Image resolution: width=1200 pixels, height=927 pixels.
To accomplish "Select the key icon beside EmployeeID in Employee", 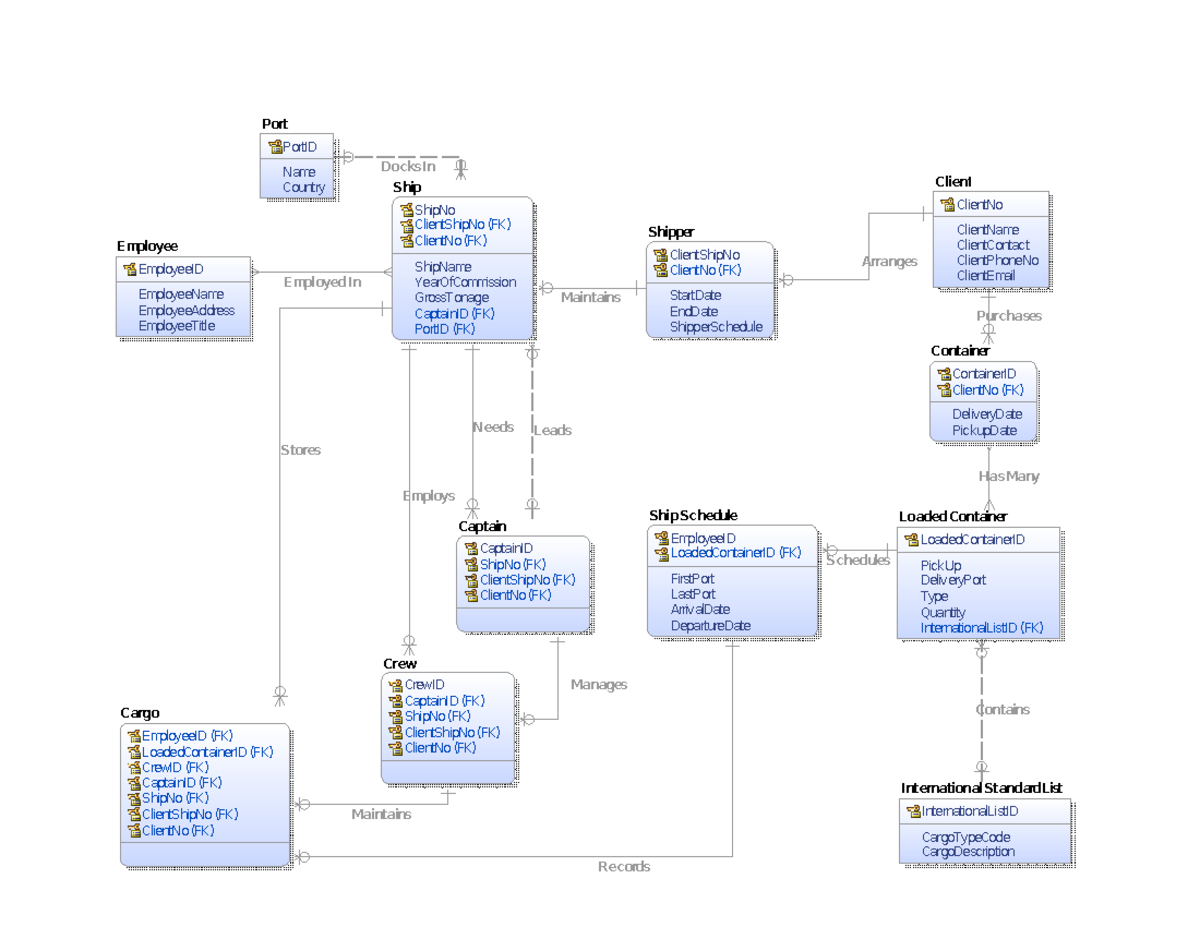I will [x=129, y=268].
